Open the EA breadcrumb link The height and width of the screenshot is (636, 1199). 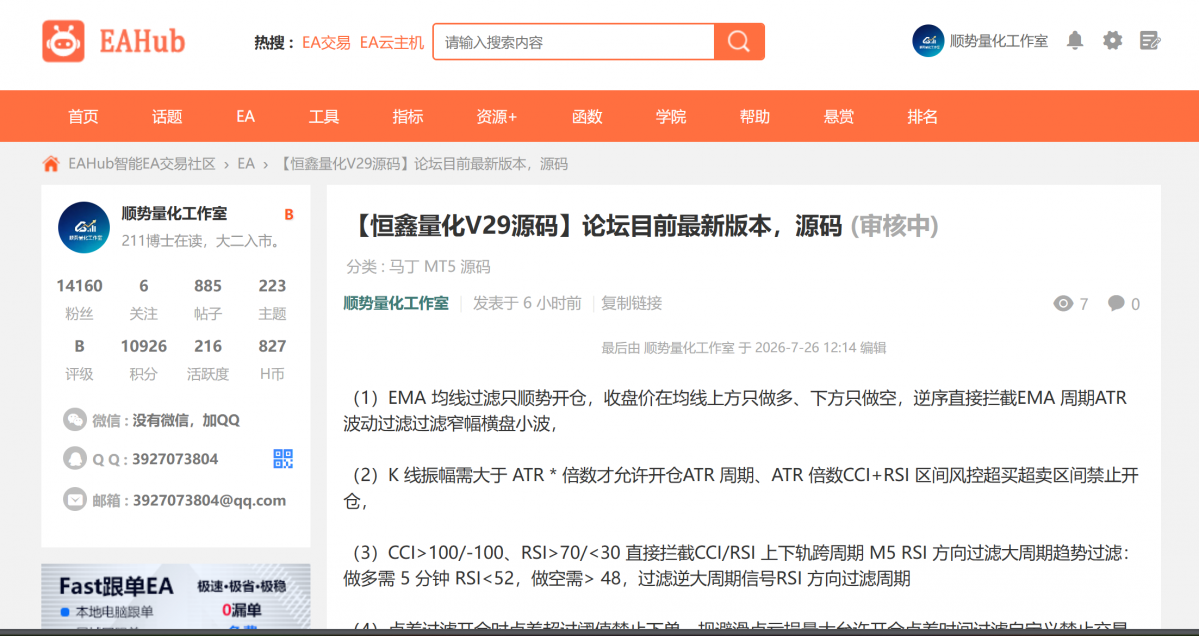[x=245, y=164]
